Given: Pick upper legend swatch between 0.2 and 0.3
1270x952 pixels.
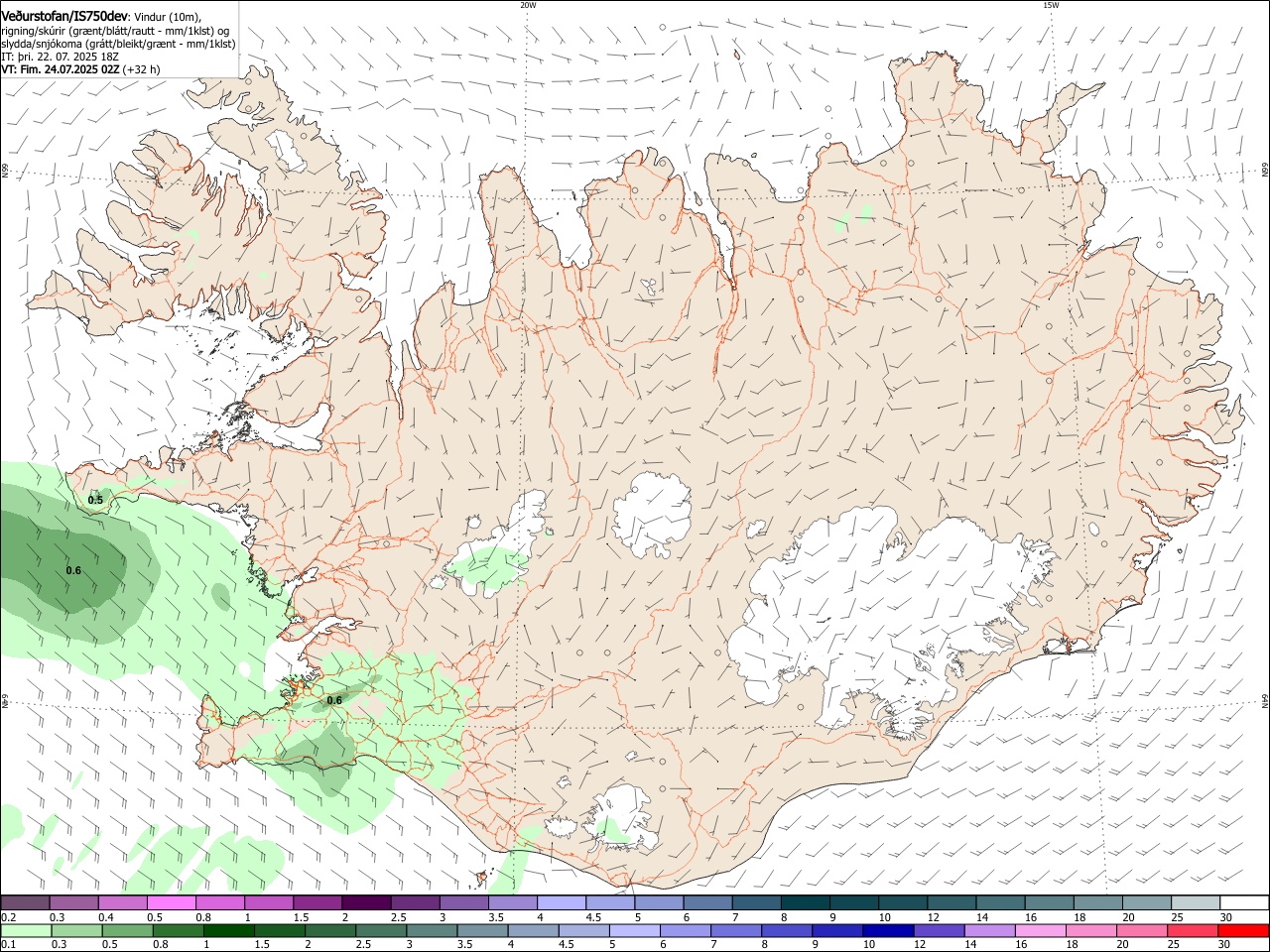Looking at the screenshot, I should point(26,903).
